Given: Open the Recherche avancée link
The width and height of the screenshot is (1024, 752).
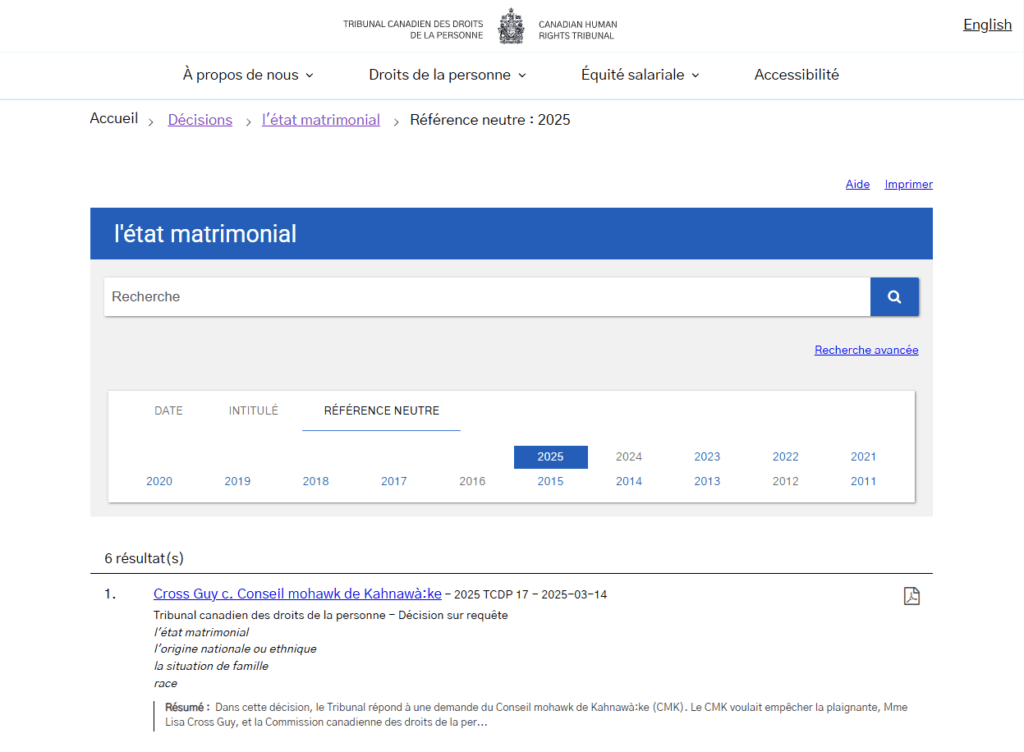Looking at the screenshot, I should pos(866,350).
